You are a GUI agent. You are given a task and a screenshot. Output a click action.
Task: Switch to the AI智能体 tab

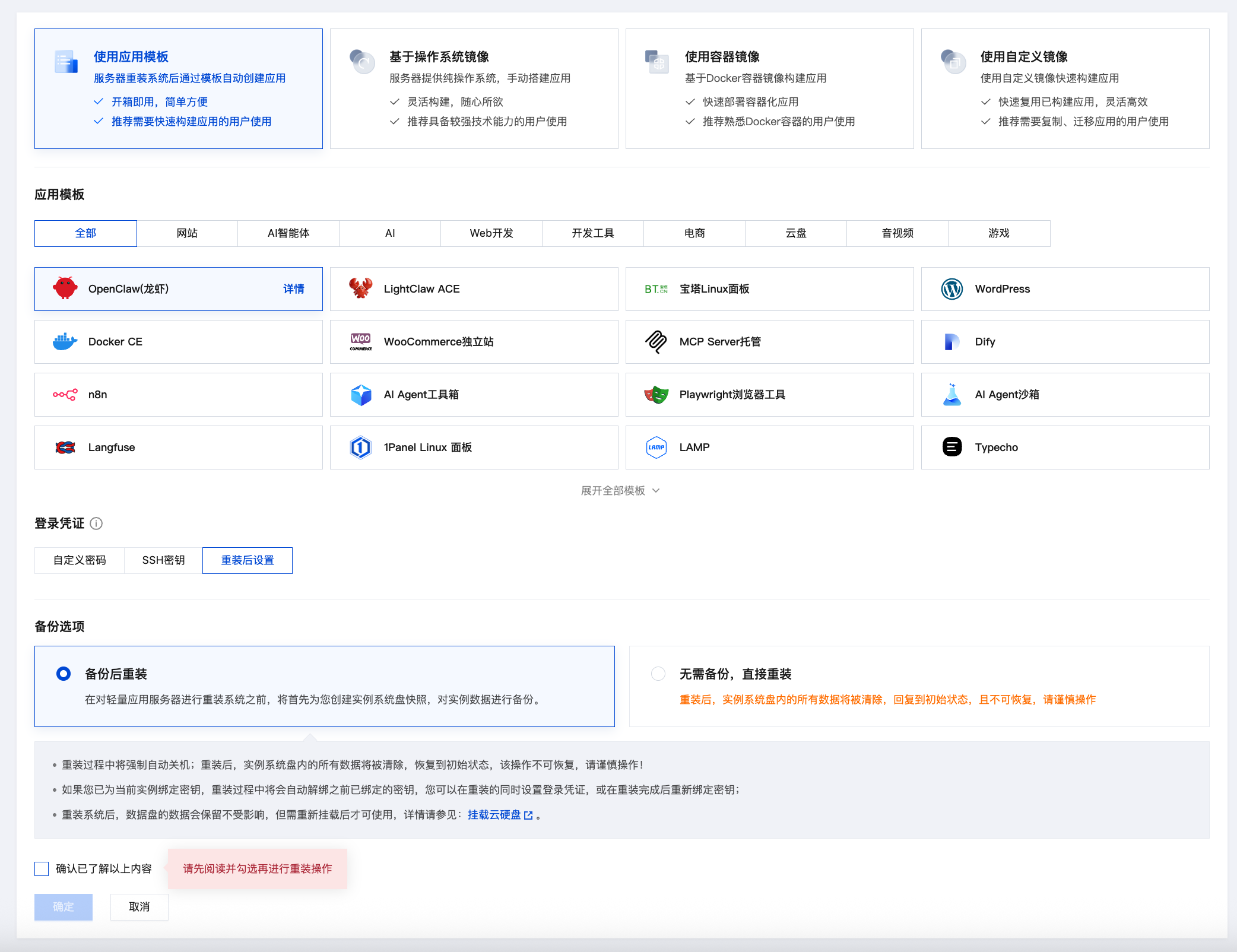coord(288,233)
